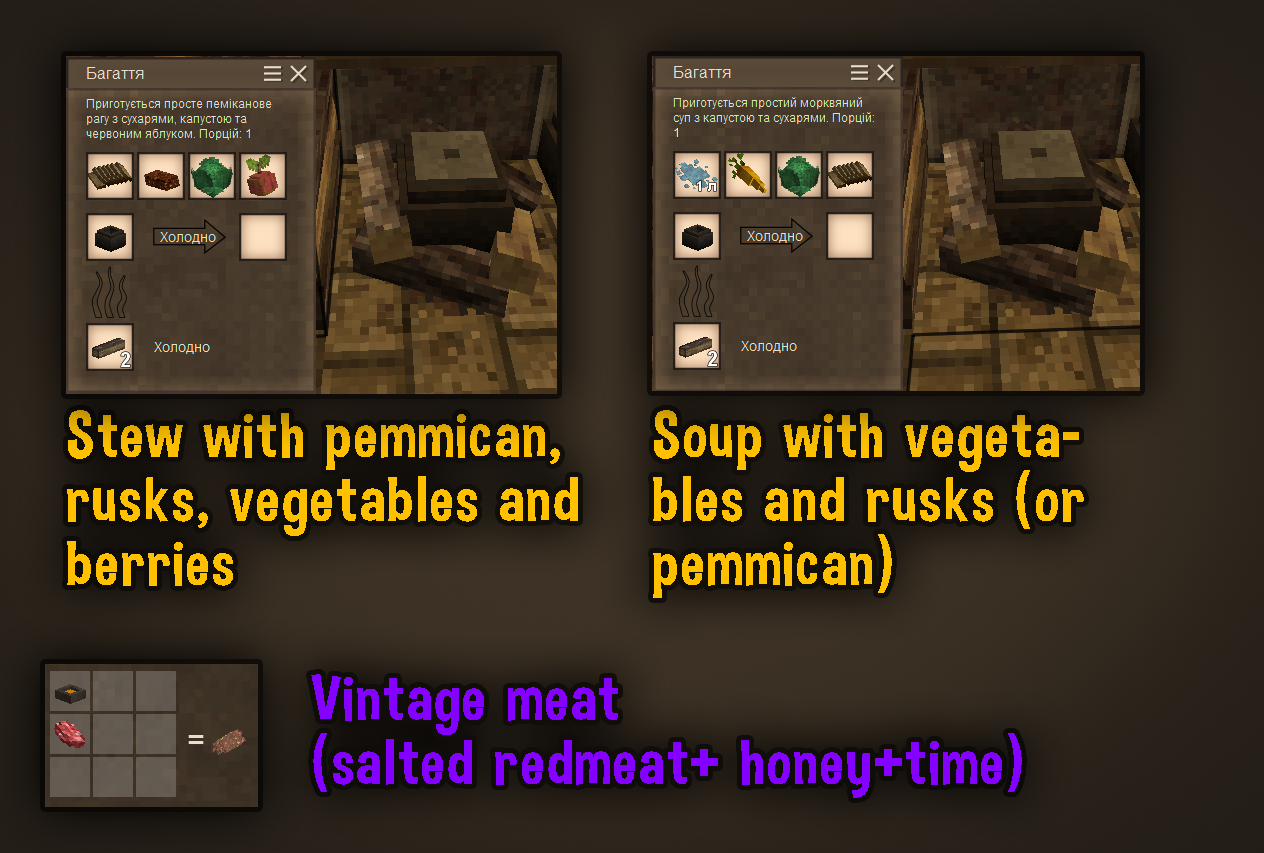The height and width of the screenshot is (853, 1264).
Task: Click the rusks slot in the stew recipe
Action: coord(110,176)
